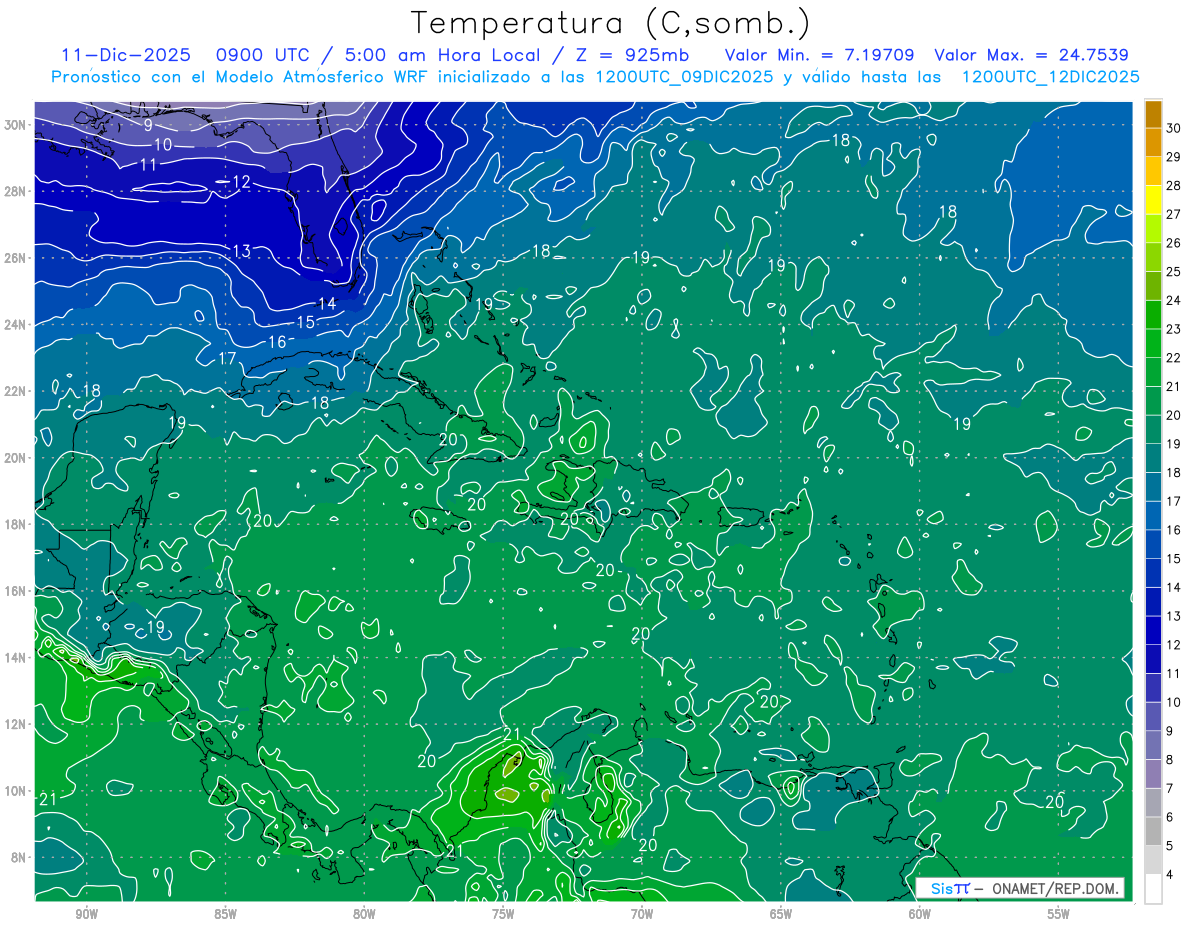Click the '13' contour label on the map
This screenshot has height=927, width=1200.
[241, 251]
